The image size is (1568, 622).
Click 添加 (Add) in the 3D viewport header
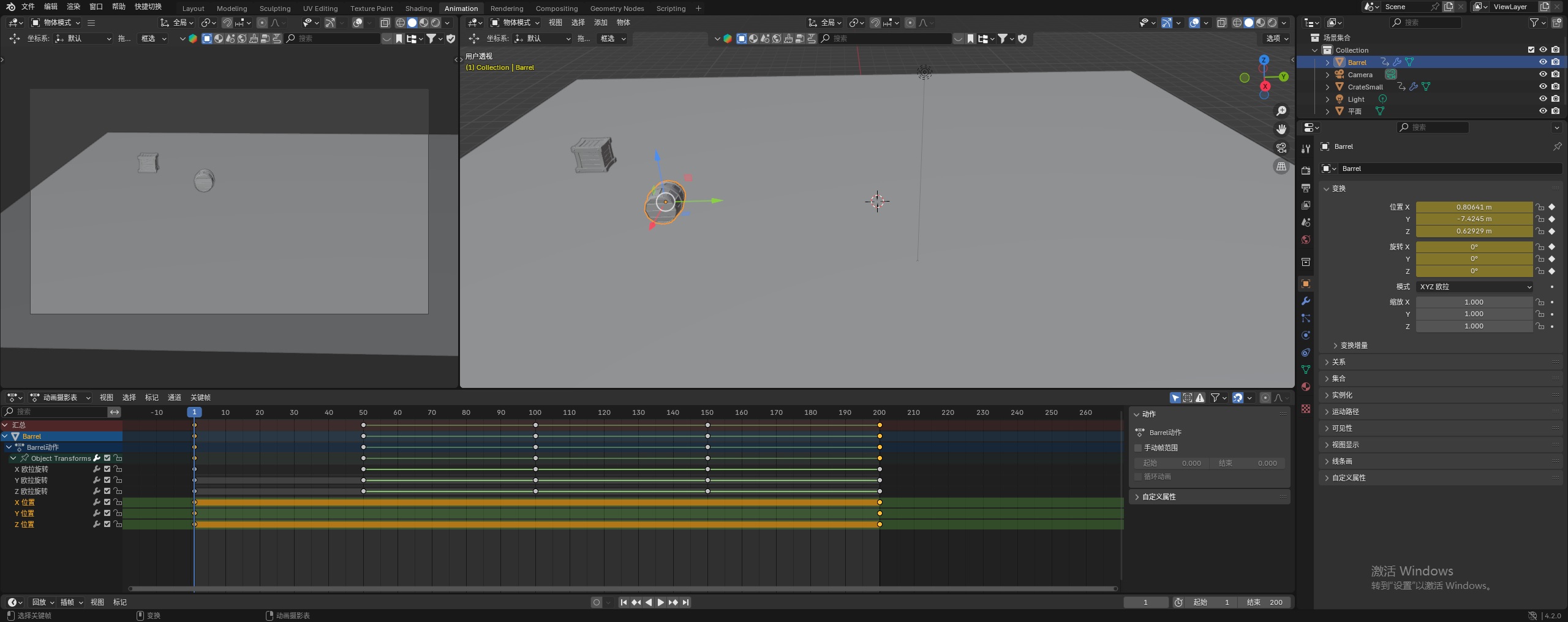pos(601,23)
